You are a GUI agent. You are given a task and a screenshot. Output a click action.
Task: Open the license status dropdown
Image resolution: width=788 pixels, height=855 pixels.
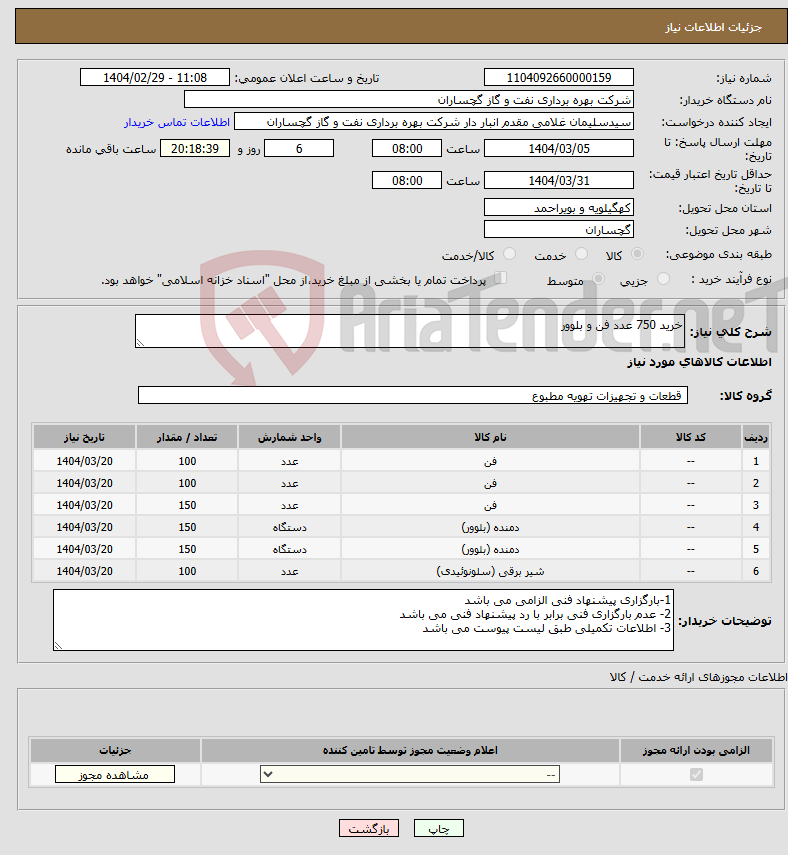tap(410, 774)
